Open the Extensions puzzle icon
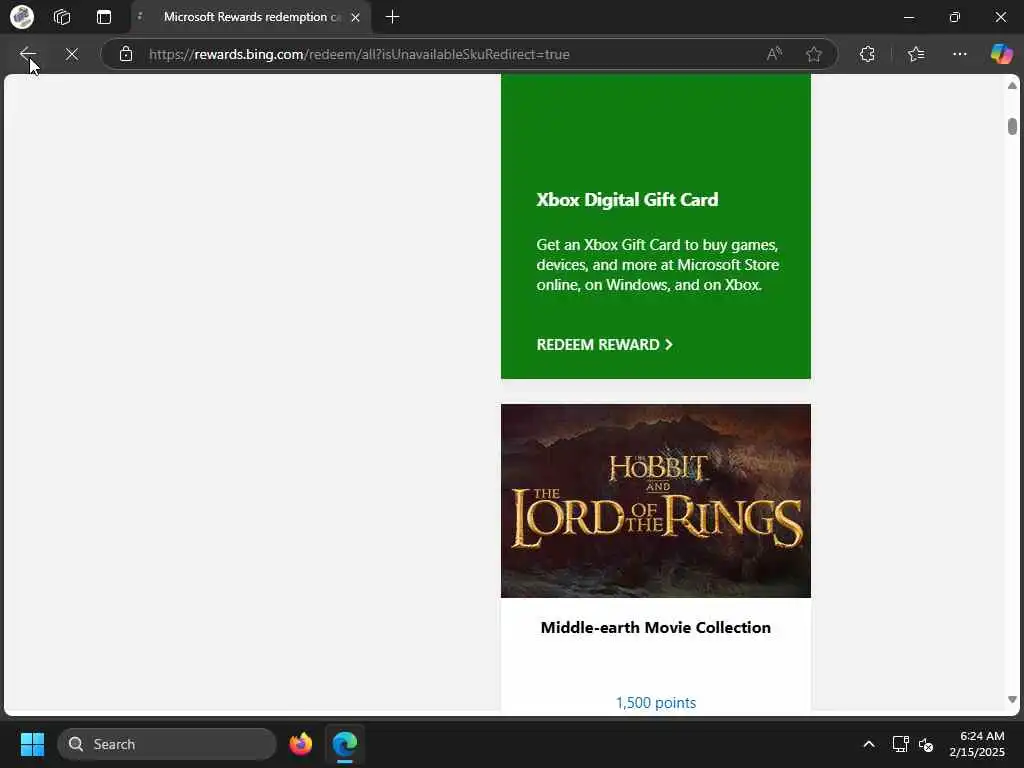 point(867,54)
